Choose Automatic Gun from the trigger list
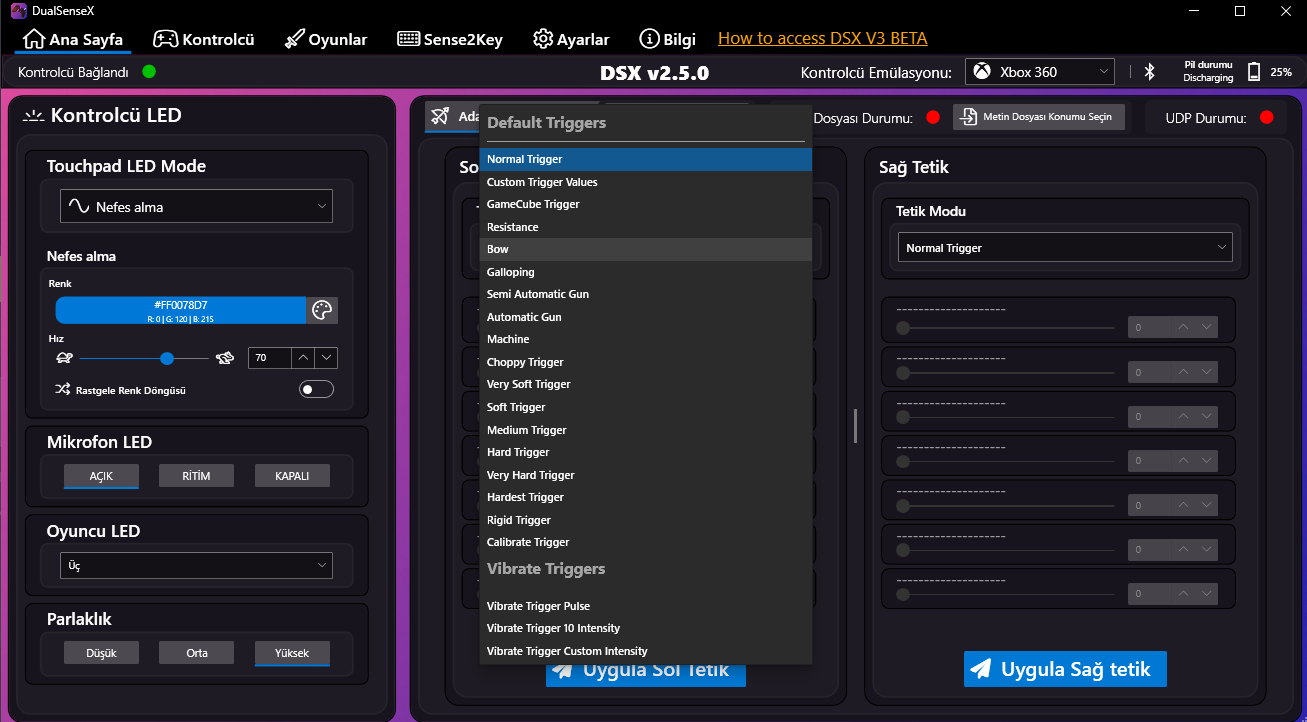Image resolution: width=1307 pixels, height=722 pixels. (x=645, y=317)
